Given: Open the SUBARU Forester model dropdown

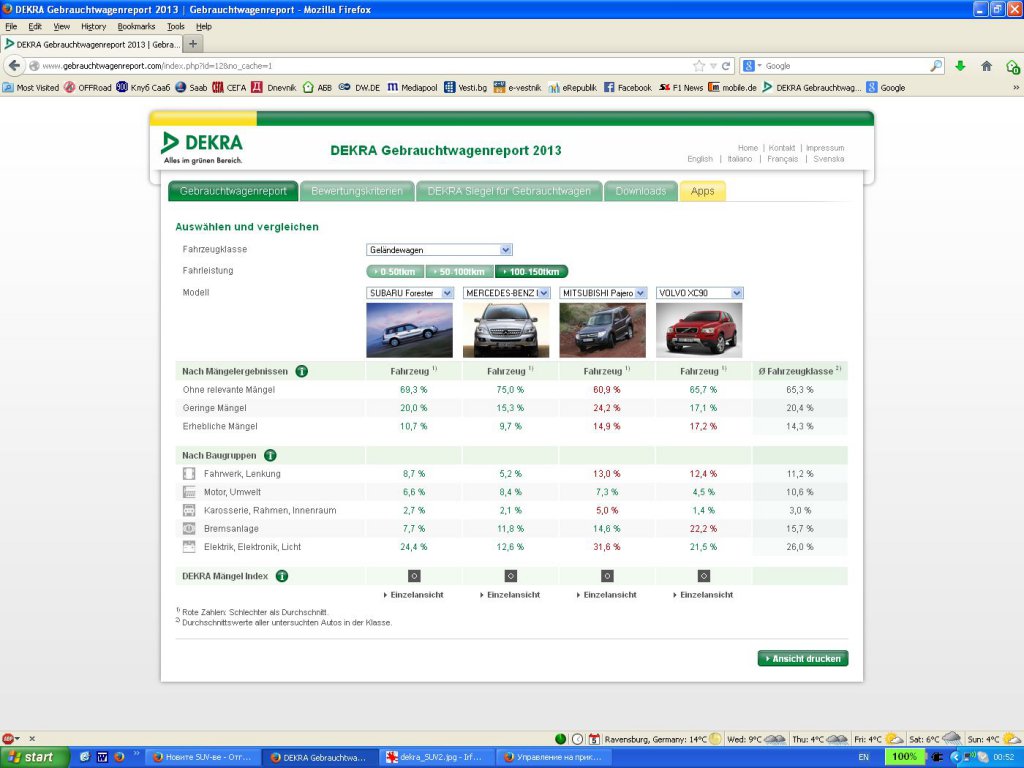Looking at the screenshot, I should tap(410, 293).
